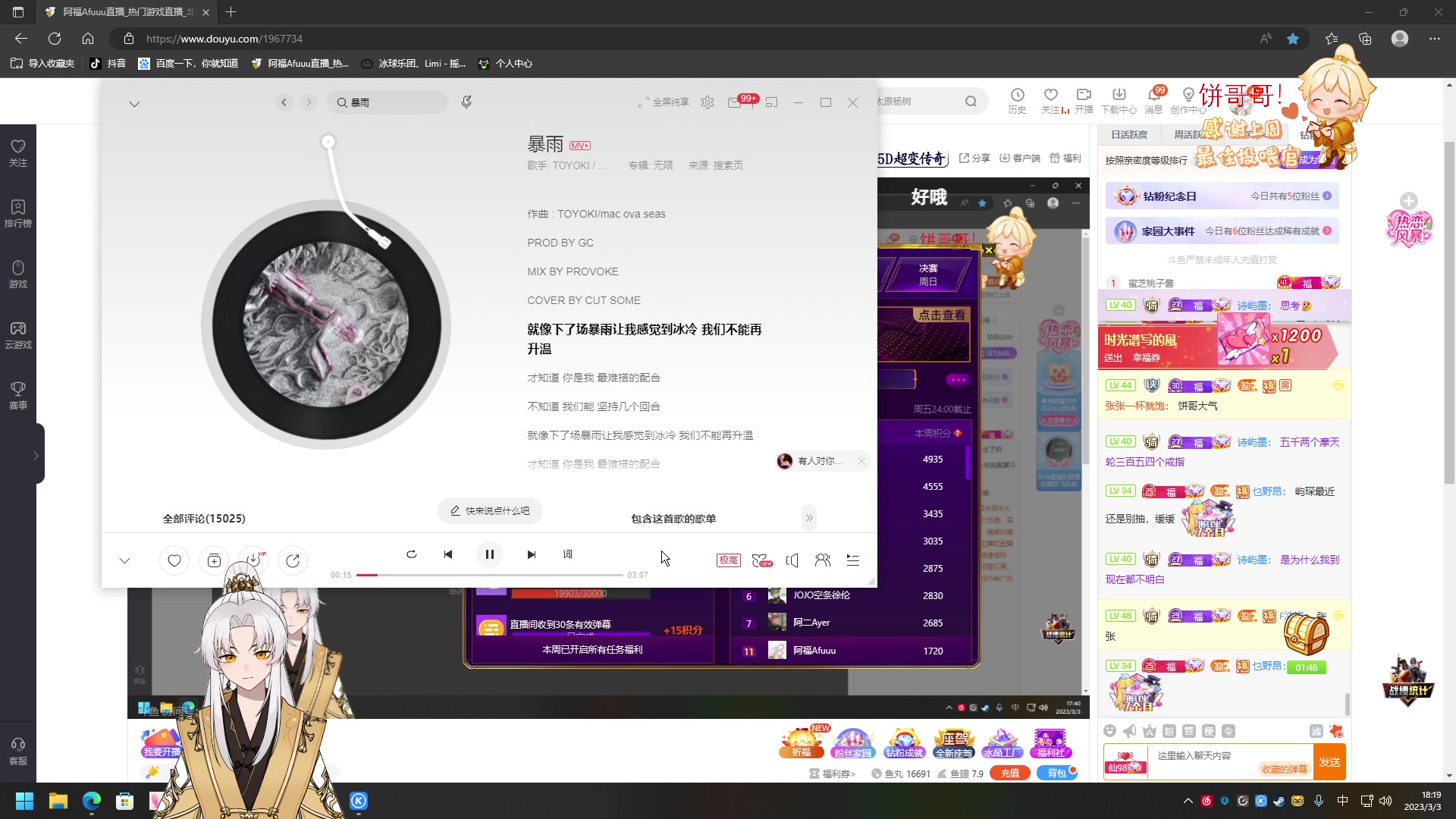Like the song with the heart icon
Screen dimensions: 1456x819
point(174,560)
